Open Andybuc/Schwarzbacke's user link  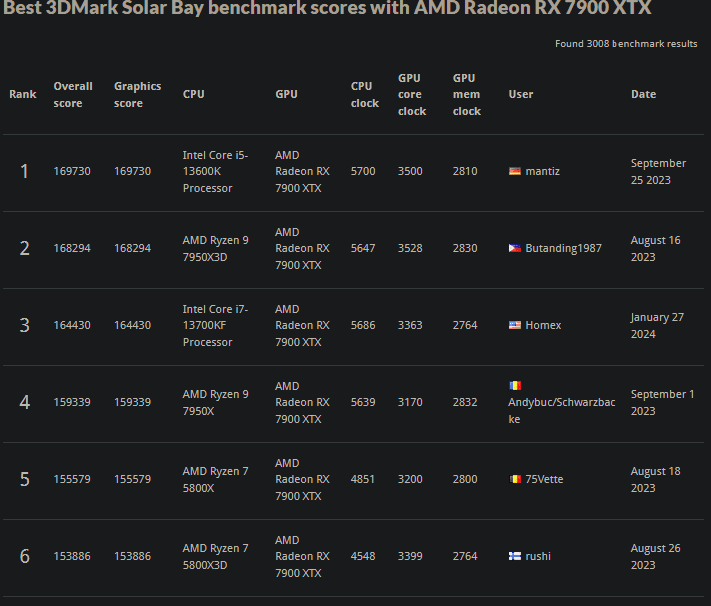pyautogui.click(x=561, y=411)
